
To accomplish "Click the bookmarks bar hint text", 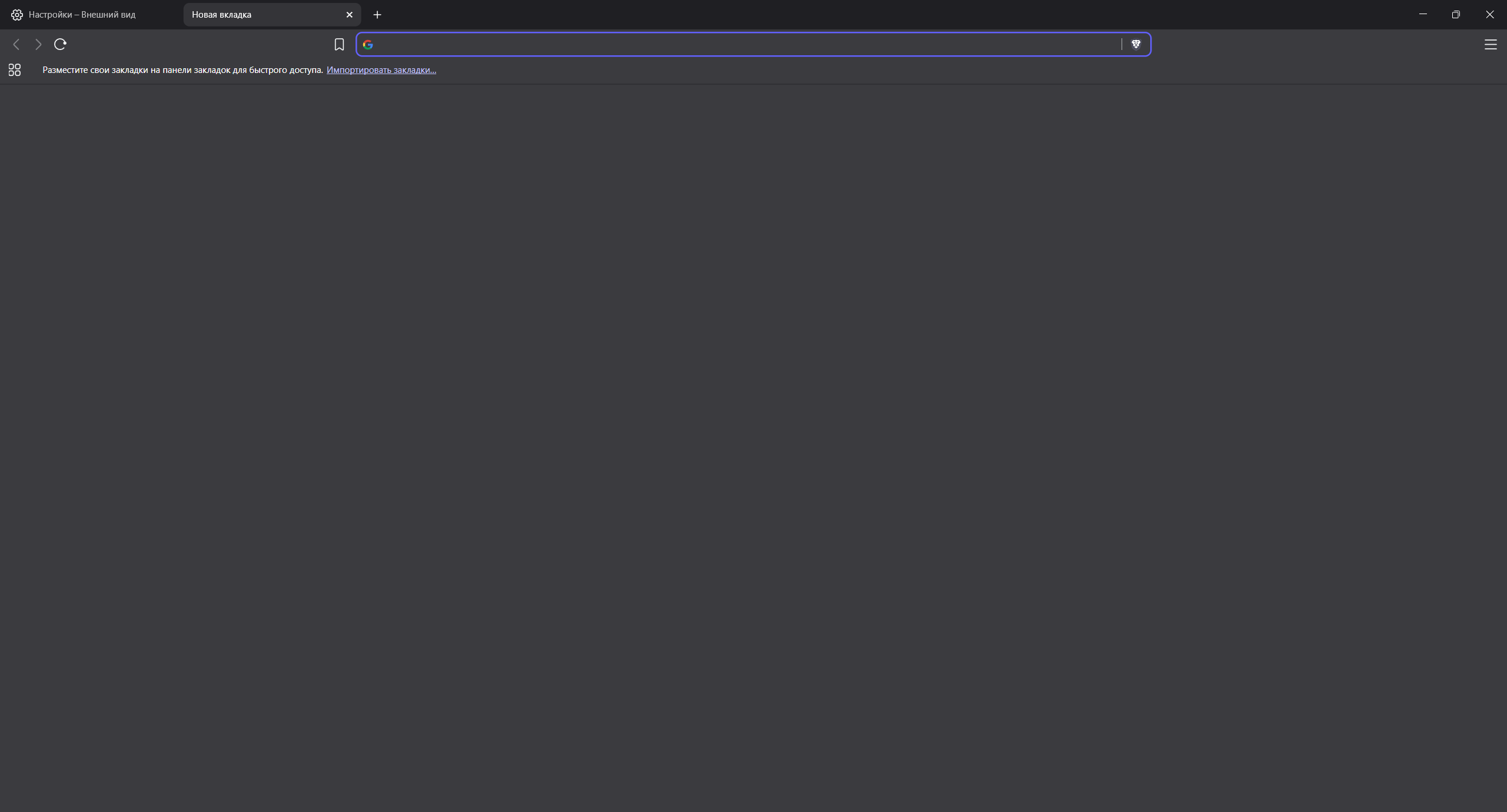I will point(182,69).
